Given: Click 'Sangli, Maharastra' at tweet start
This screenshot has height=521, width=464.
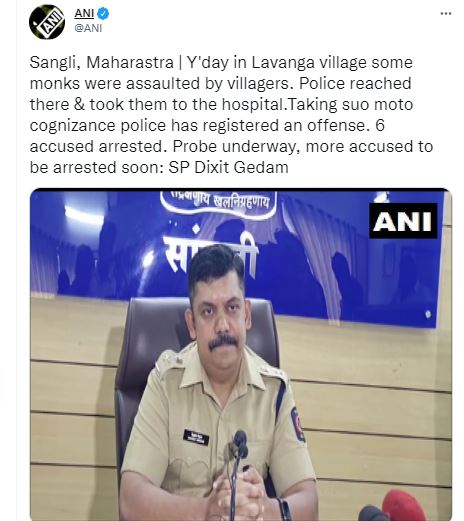Looking at the screenshot, I should click(101, 63).
